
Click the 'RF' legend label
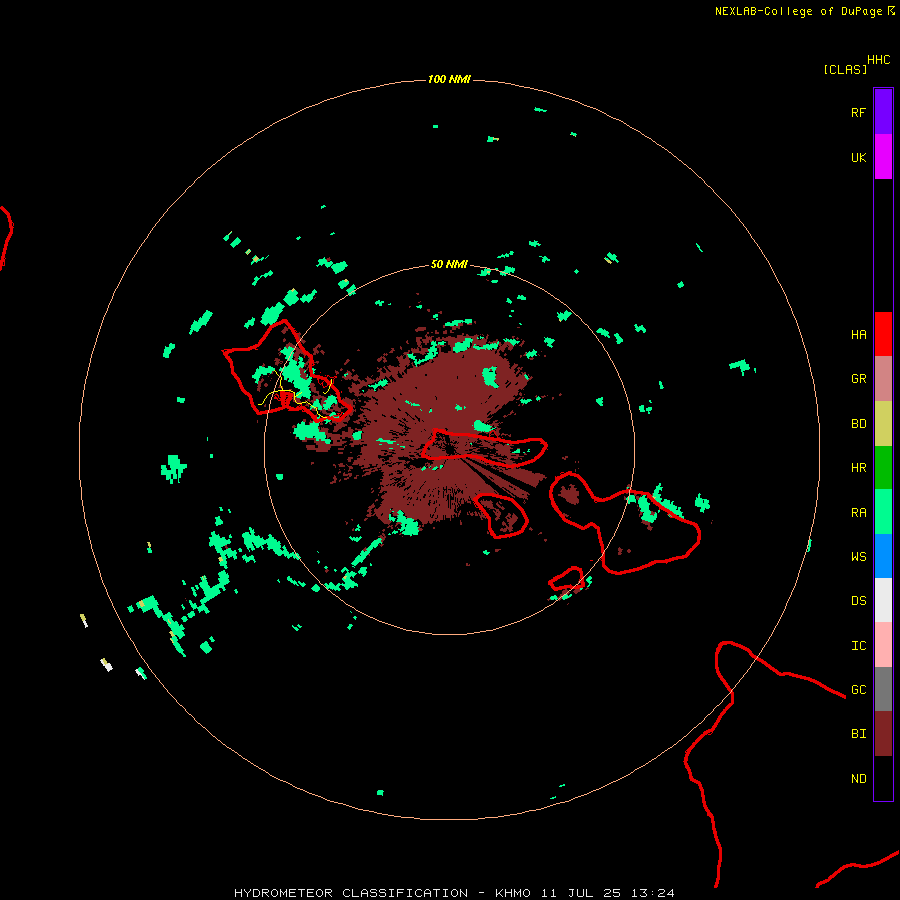[x=858, y=112]
